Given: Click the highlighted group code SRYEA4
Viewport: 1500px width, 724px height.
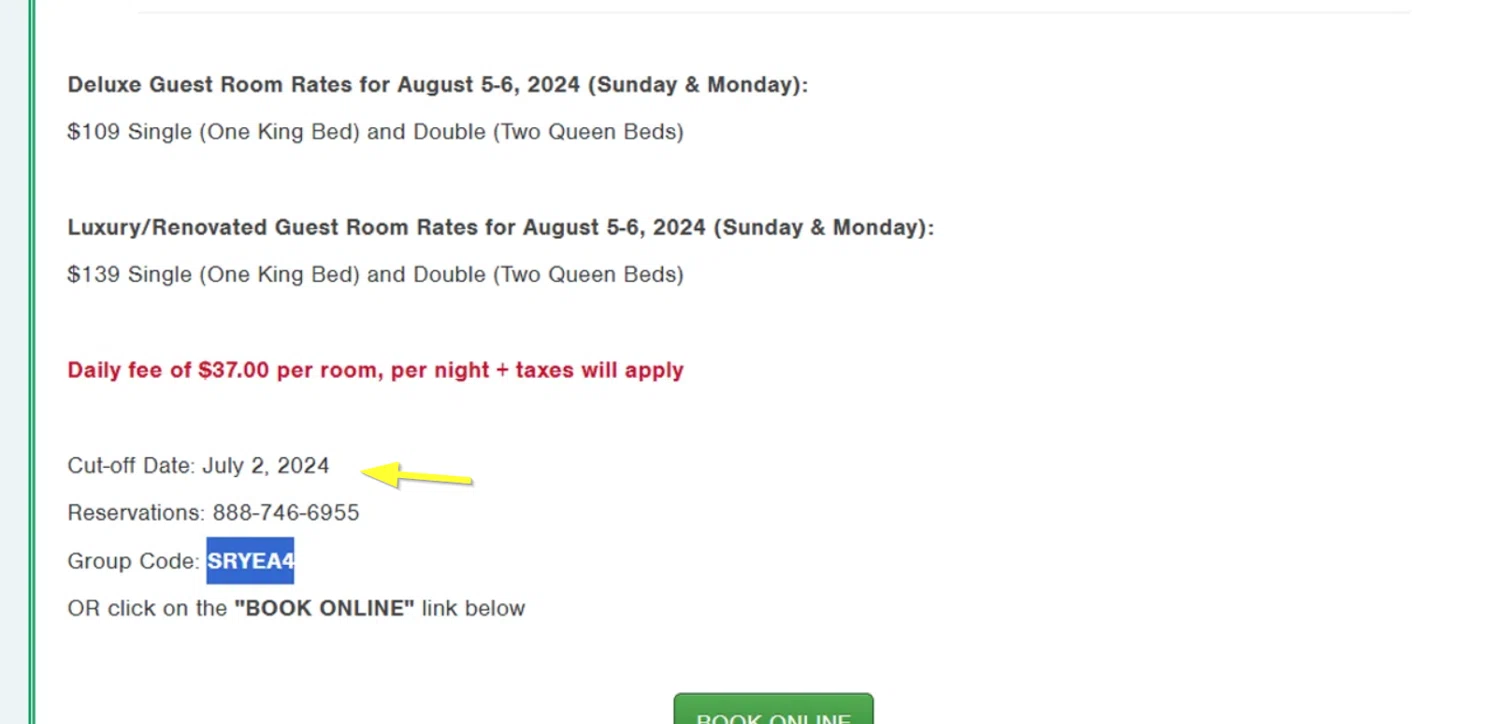Looking at the screenshot, I should pos(250,561).
